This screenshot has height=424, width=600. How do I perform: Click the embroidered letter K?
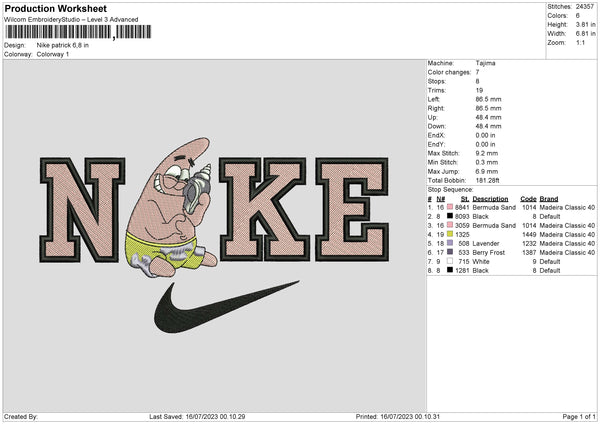click(264, 209)
